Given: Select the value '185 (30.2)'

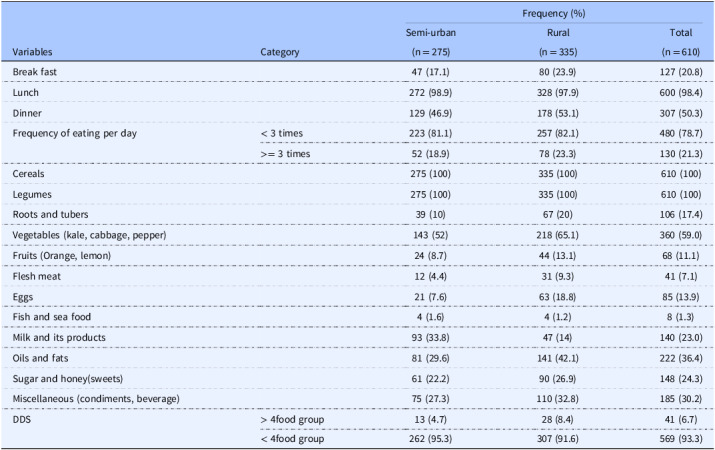Looking at the screenshot, I should 681,399.
